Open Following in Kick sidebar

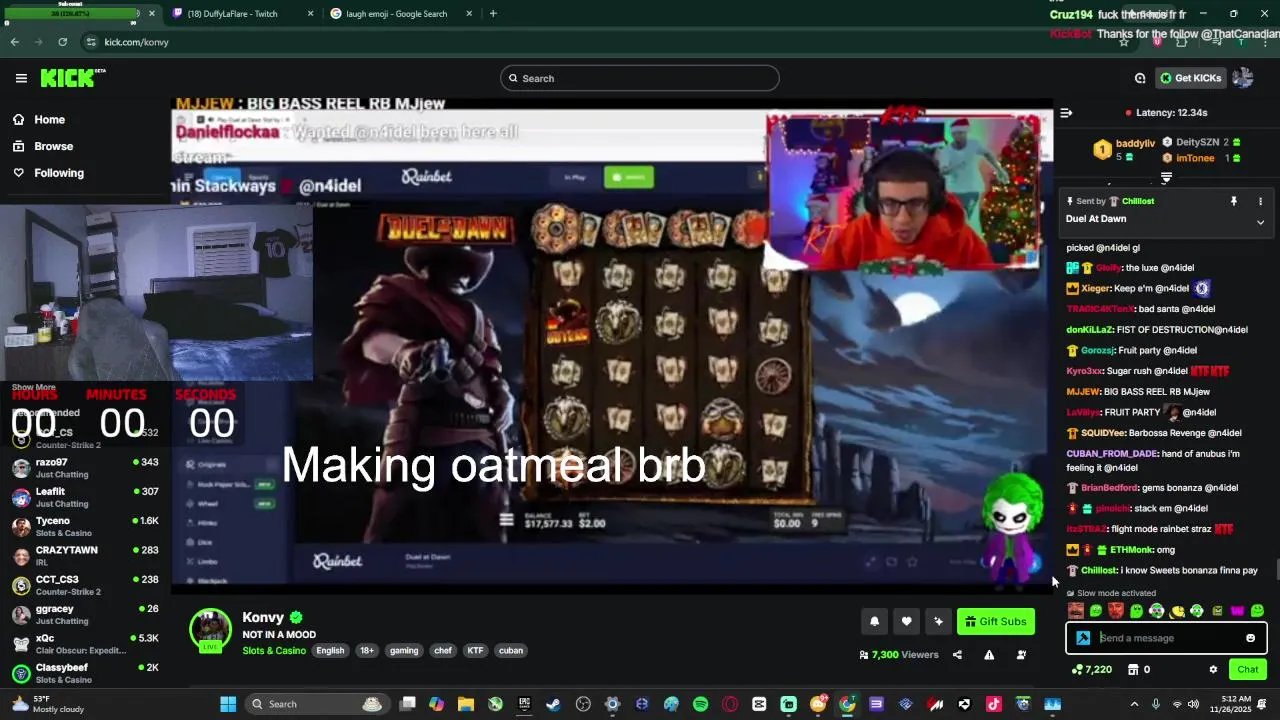58,173
